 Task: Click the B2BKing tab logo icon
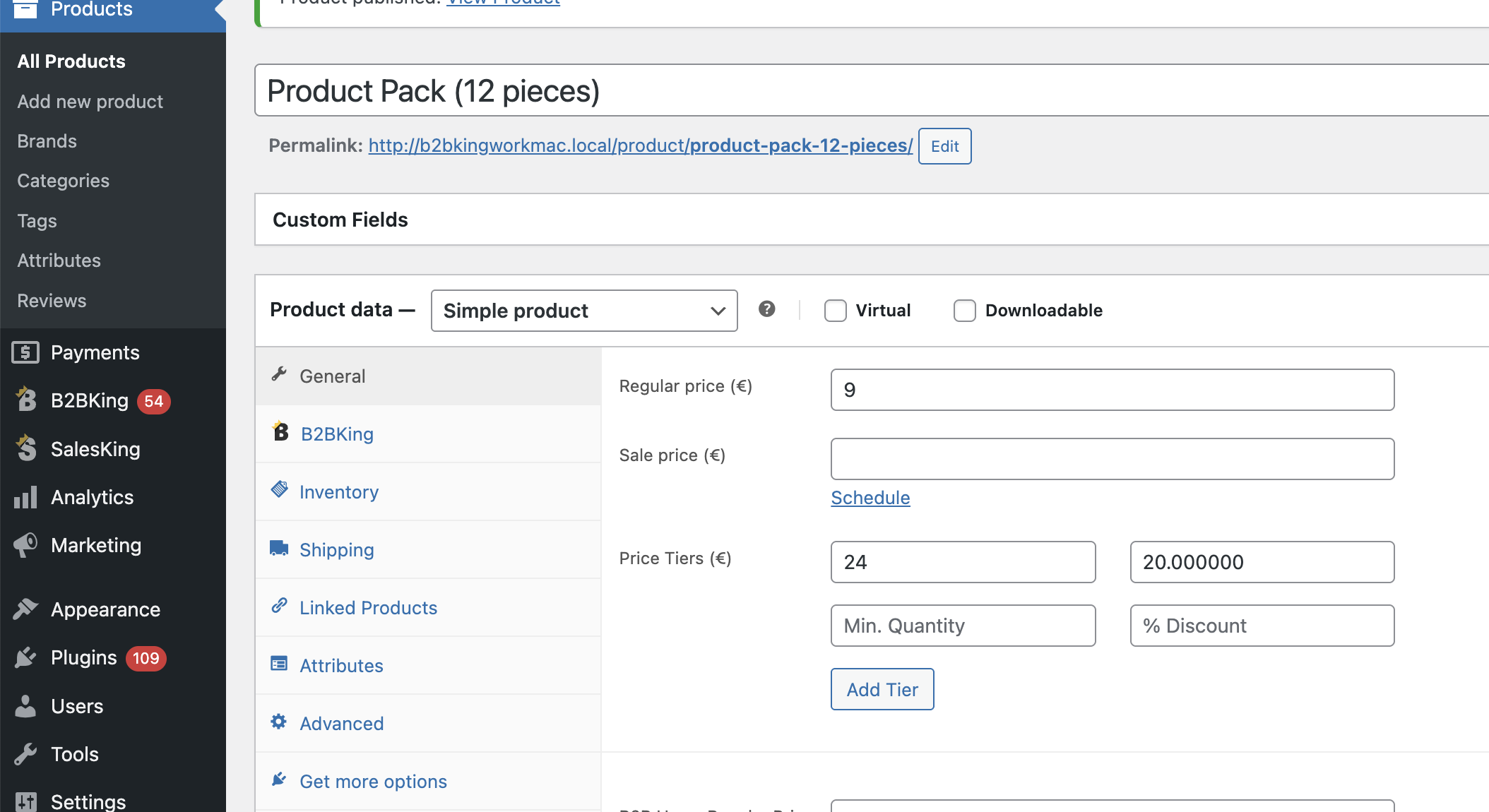coord(280,431)
